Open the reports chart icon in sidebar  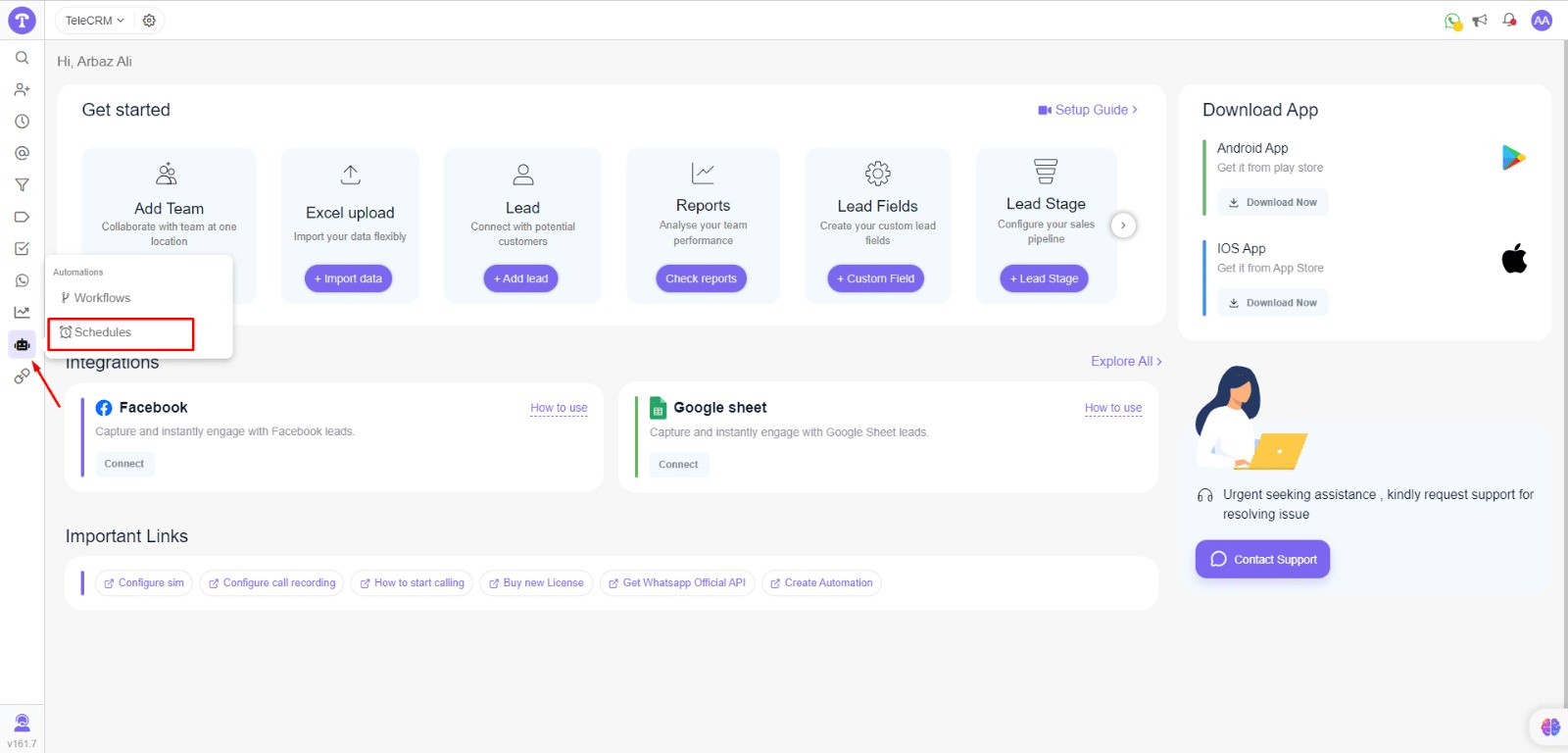(22, 313)
